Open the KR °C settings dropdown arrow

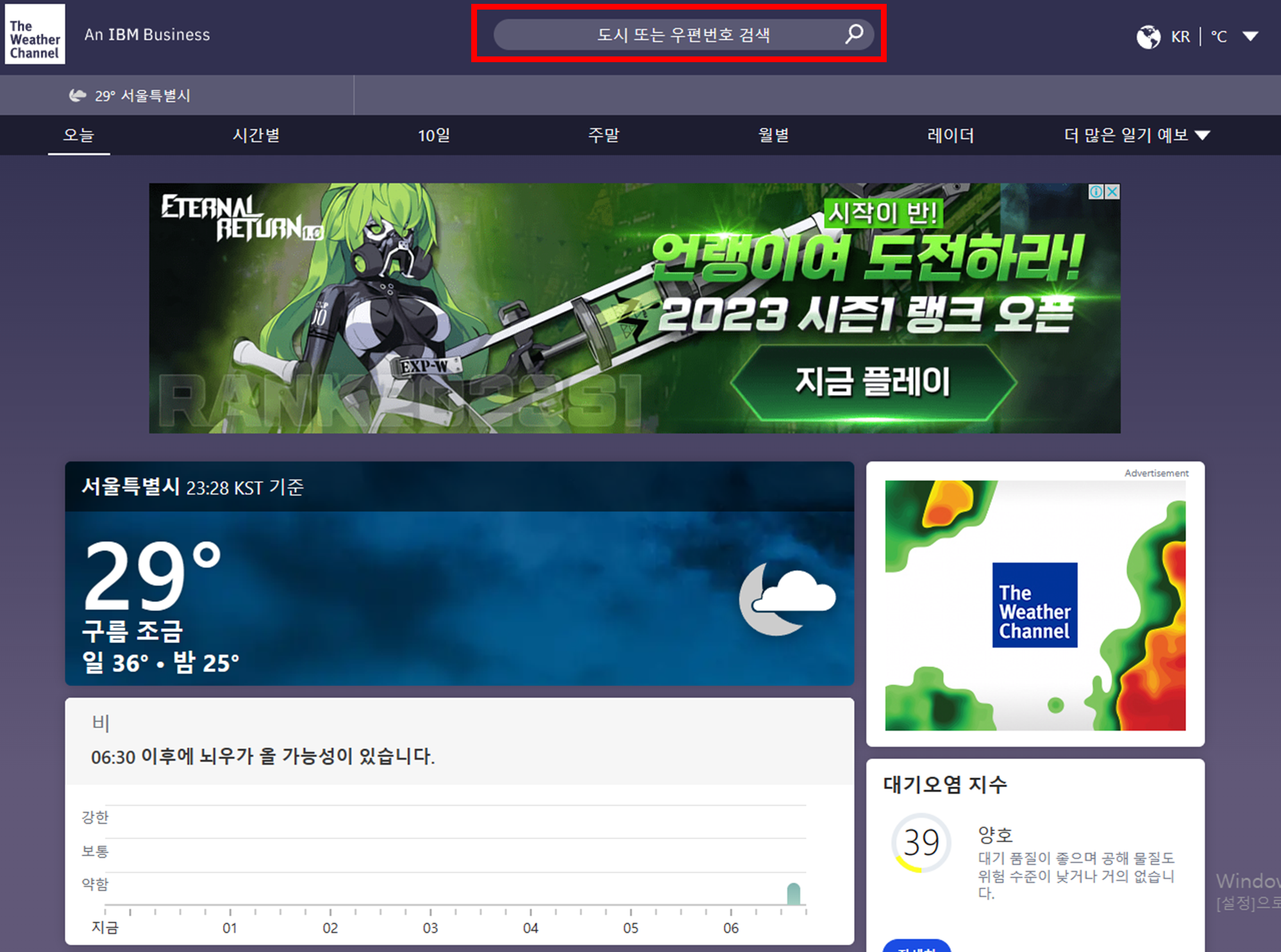coord(1250,37)
